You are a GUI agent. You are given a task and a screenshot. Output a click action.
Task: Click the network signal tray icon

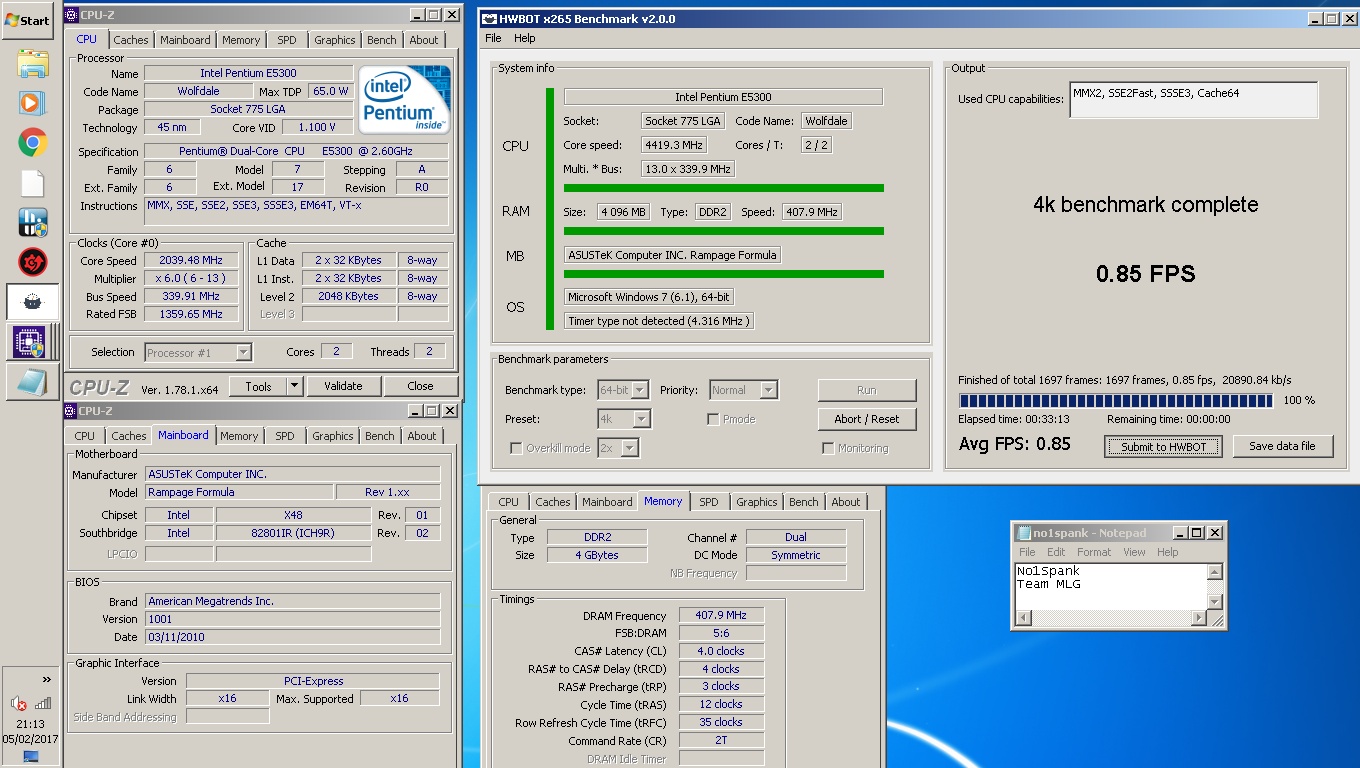pos(43,703)
